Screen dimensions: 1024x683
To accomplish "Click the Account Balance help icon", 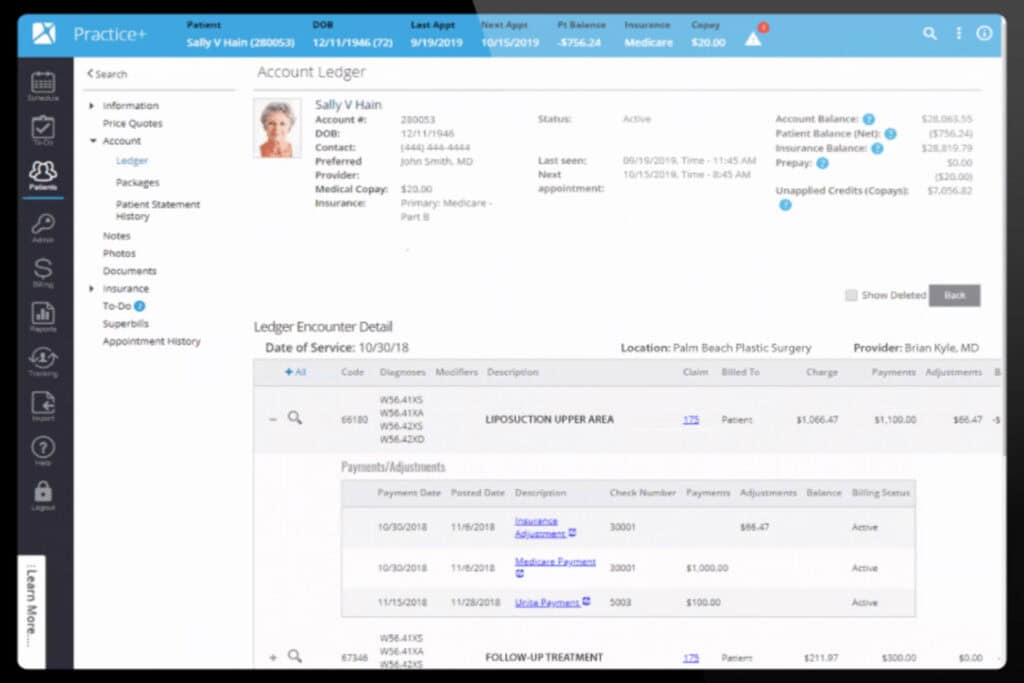I will pos(869,119).
